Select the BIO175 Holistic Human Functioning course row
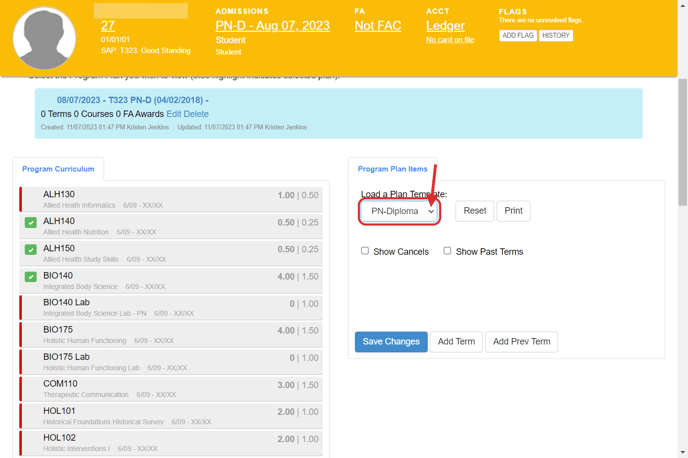 (x=170, y=334)
